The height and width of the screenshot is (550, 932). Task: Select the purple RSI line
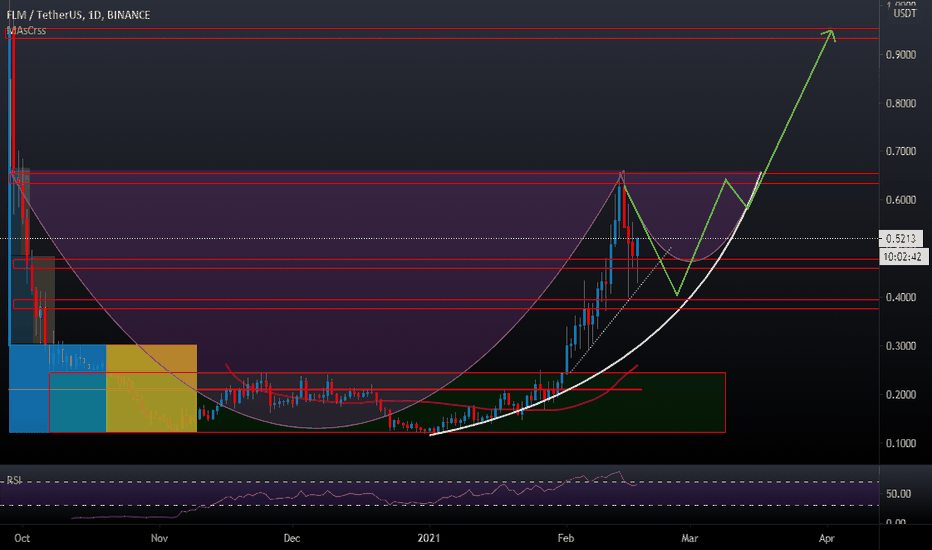point(357,495)
